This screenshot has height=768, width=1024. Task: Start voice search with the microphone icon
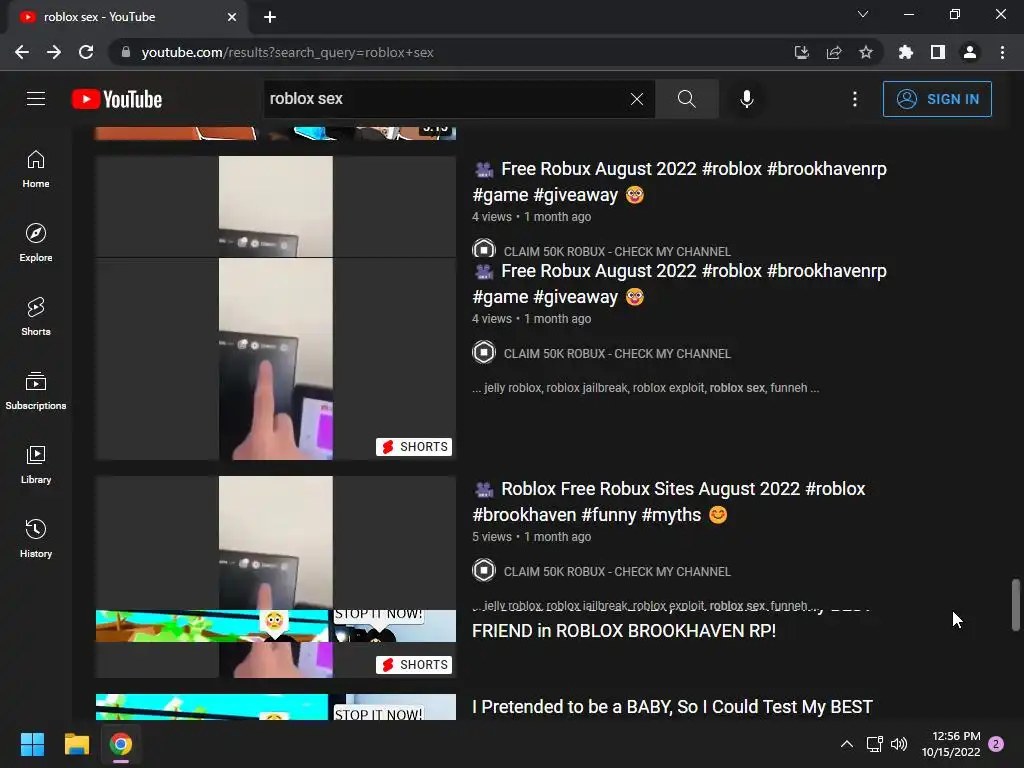point(746,99)
